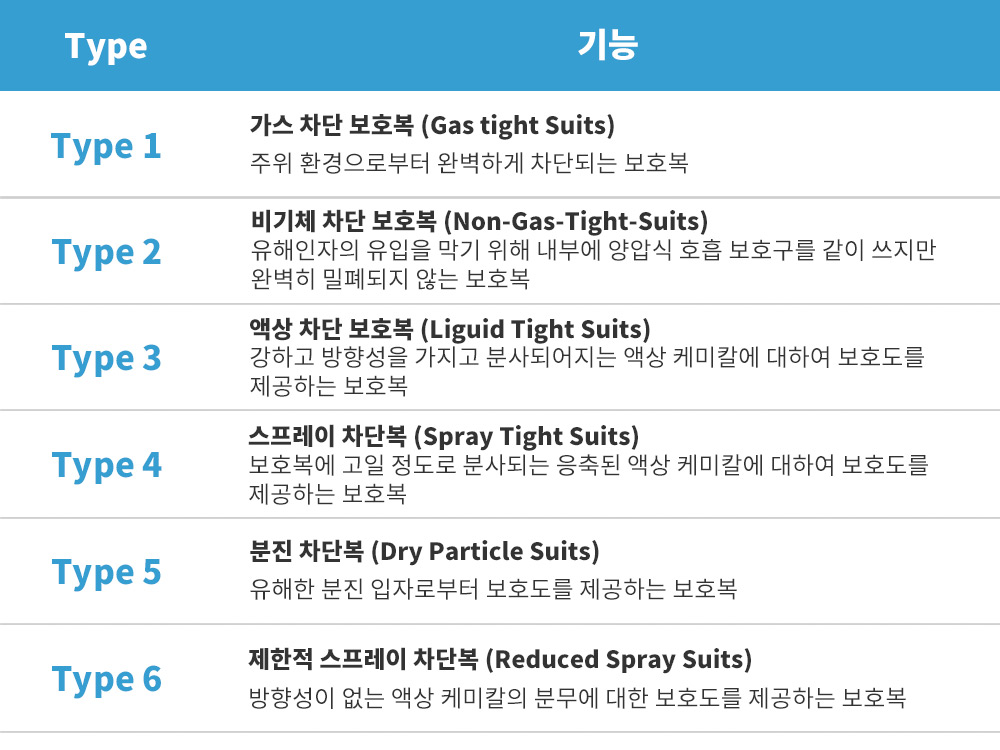
Task: Click the Non-Gas-Tight-Suits heading
Action: [x=479, y=221]
